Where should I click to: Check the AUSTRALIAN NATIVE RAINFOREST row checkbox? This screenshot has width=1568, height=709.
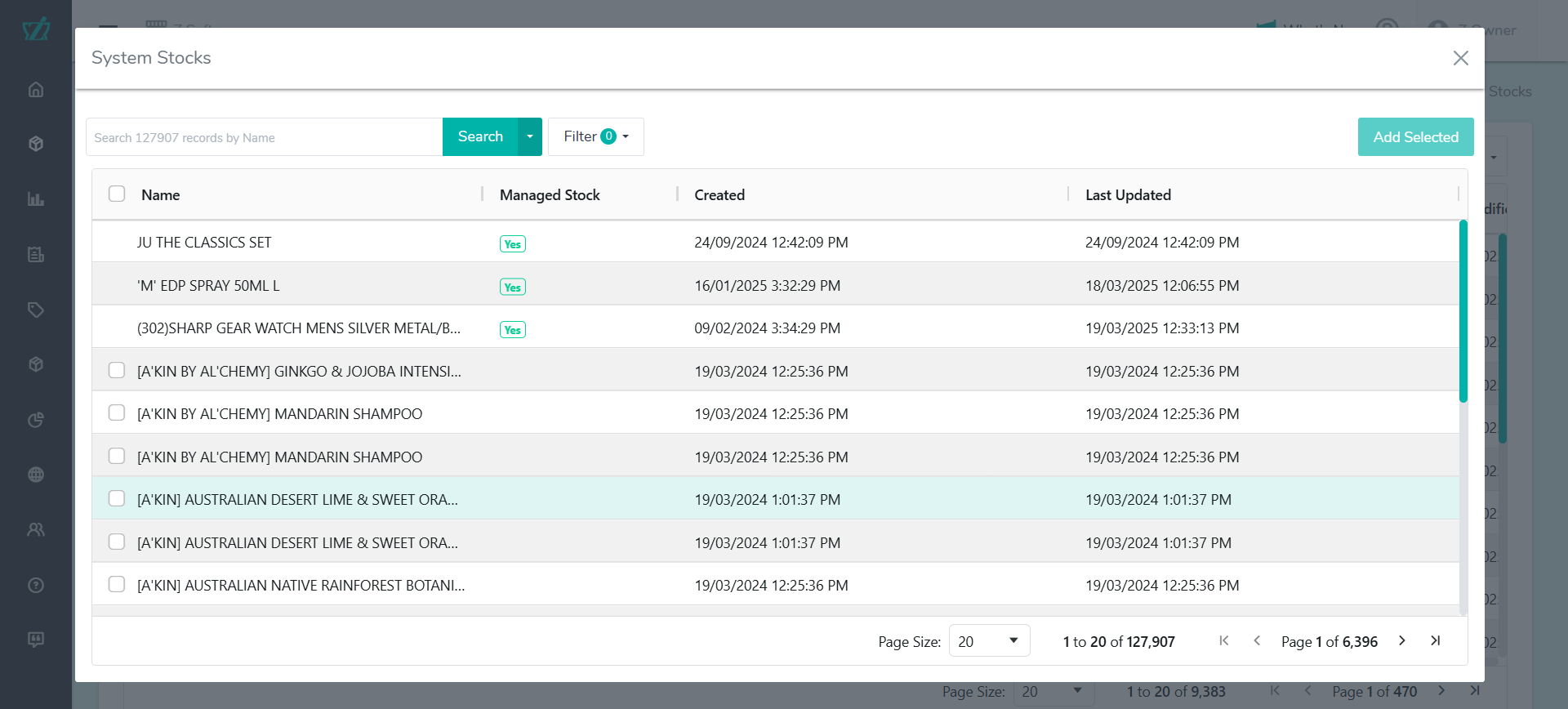[117, 584]
